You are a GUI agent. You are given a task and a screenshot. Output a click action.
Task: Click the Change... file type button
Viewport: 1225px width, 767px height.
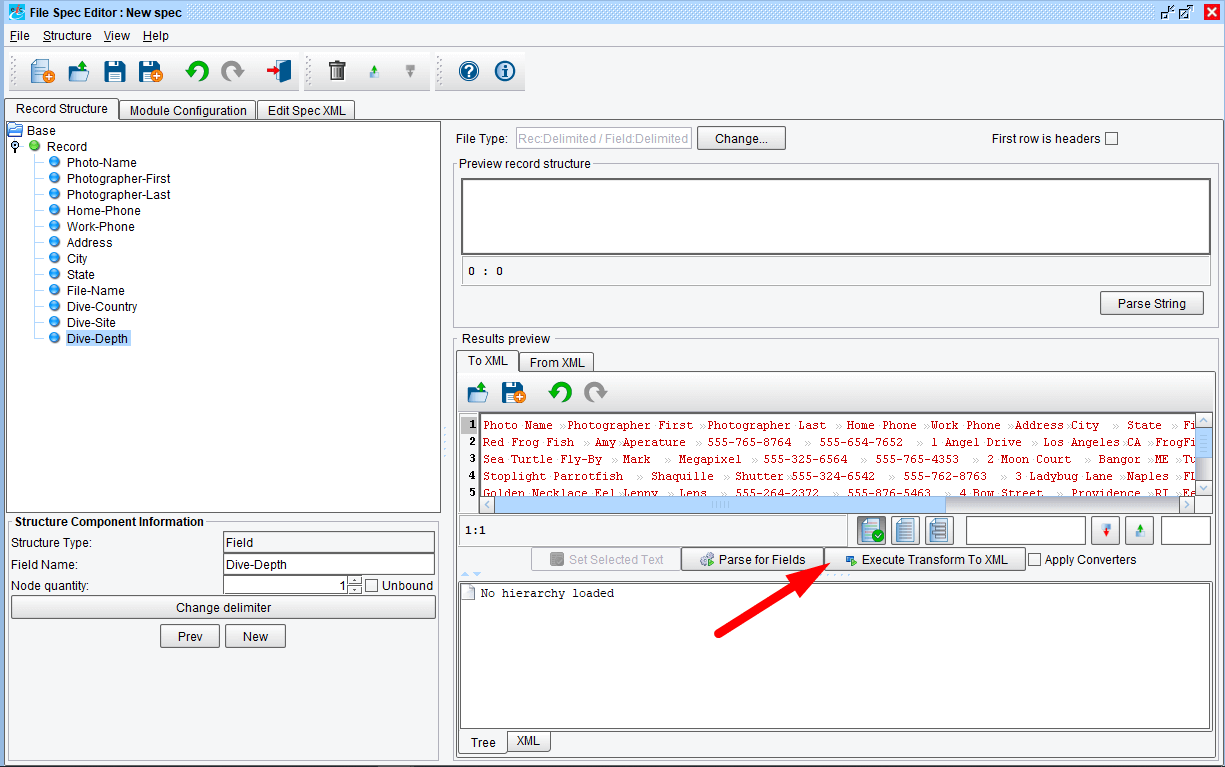coord(741,139)
